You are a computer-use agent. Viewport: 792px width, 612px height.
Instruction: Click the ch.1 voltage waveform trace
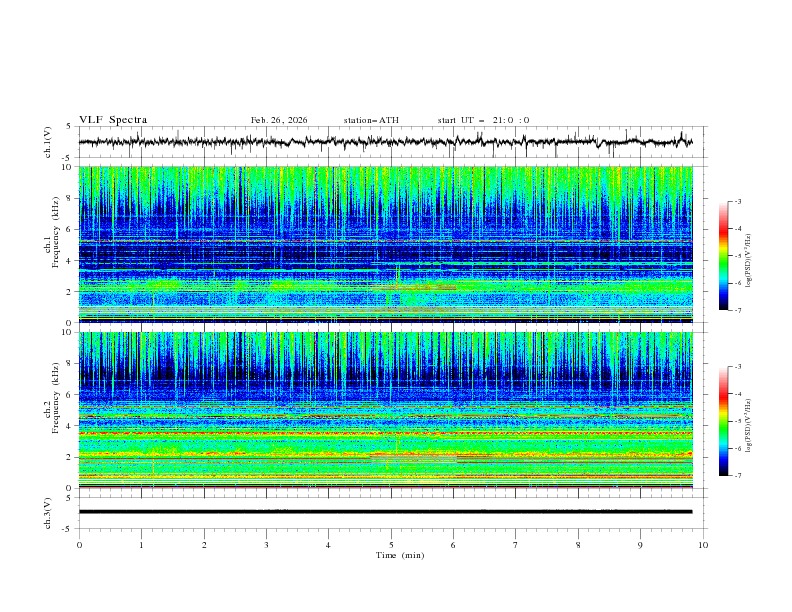tap(385, 142)
